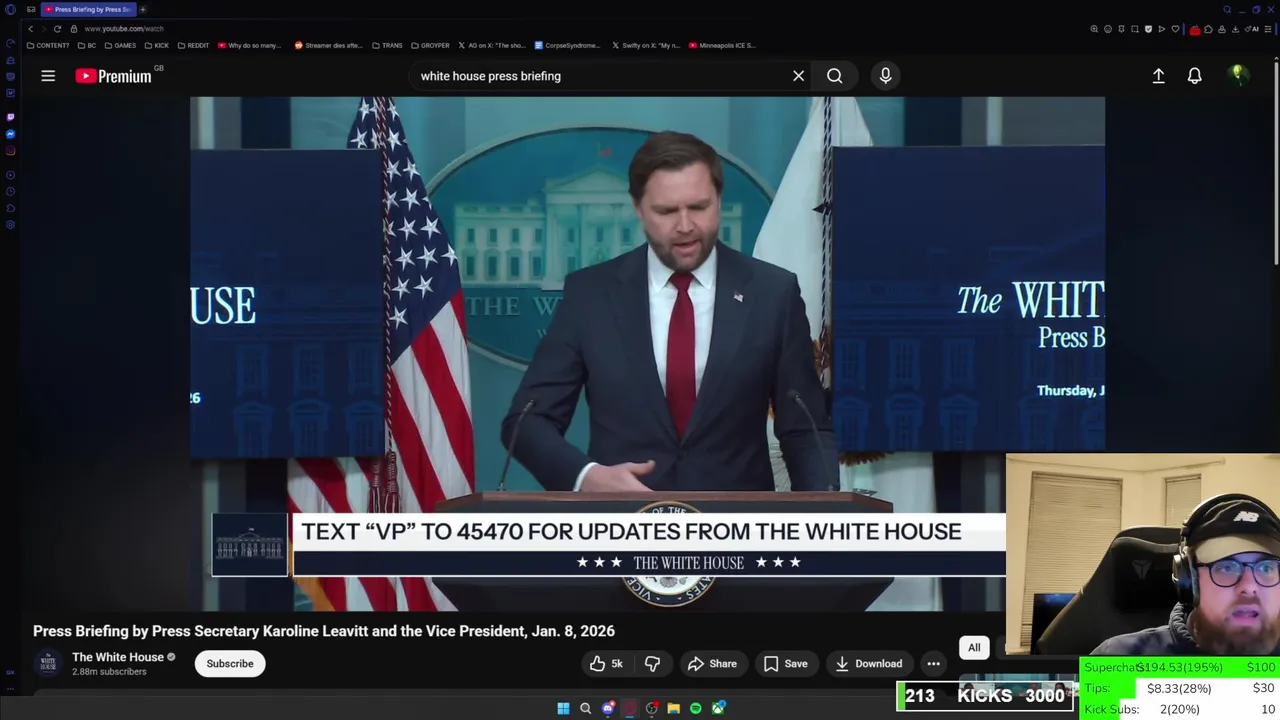This screenshot has width=1280, height=720.
Task: Open the zoom magnifier toolbar icon
Action: 1094,29
